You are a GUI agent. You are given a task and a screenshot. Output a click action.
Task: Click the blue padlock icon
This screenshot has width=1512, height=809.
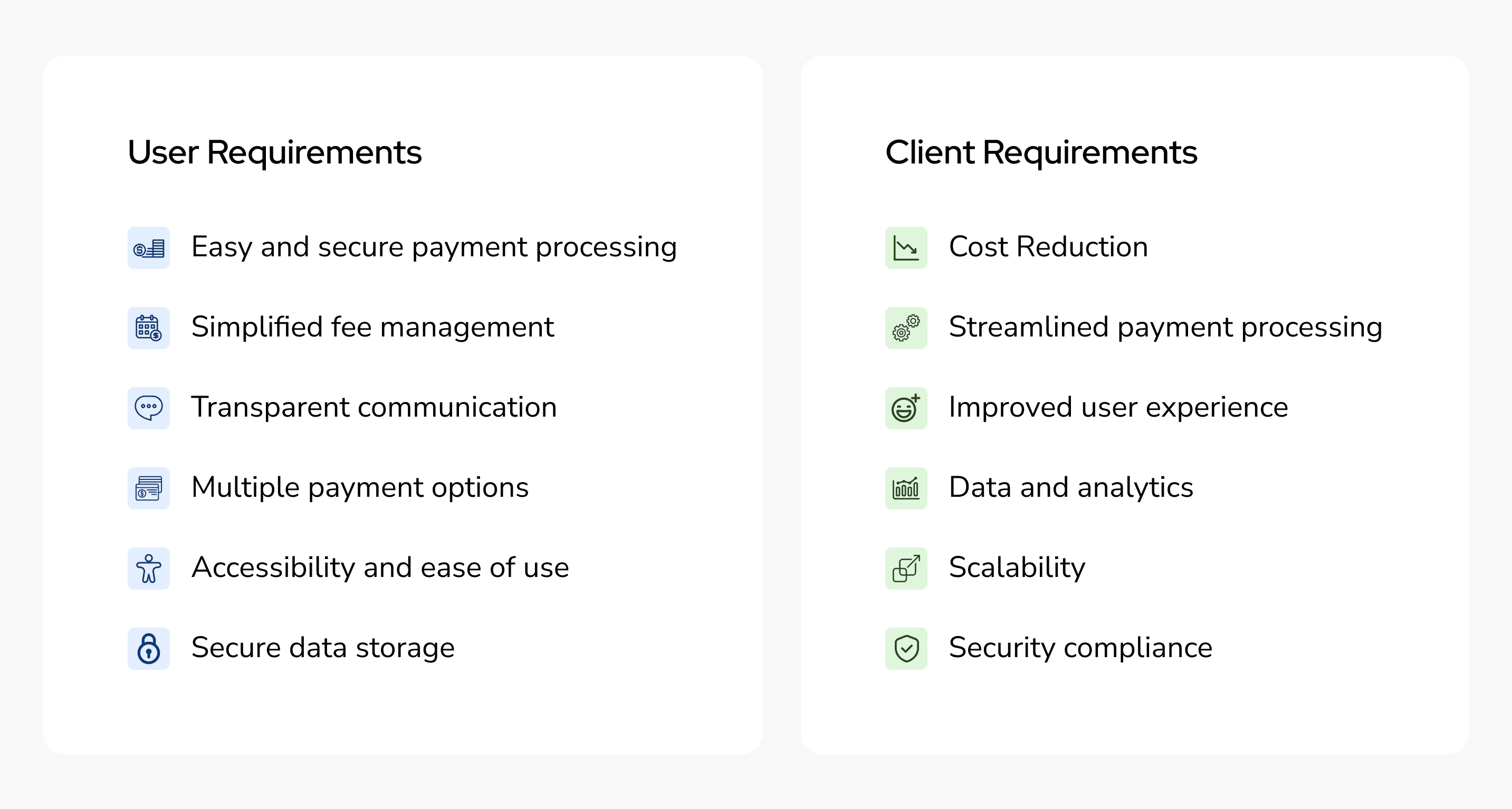click(x=148, y=649)
